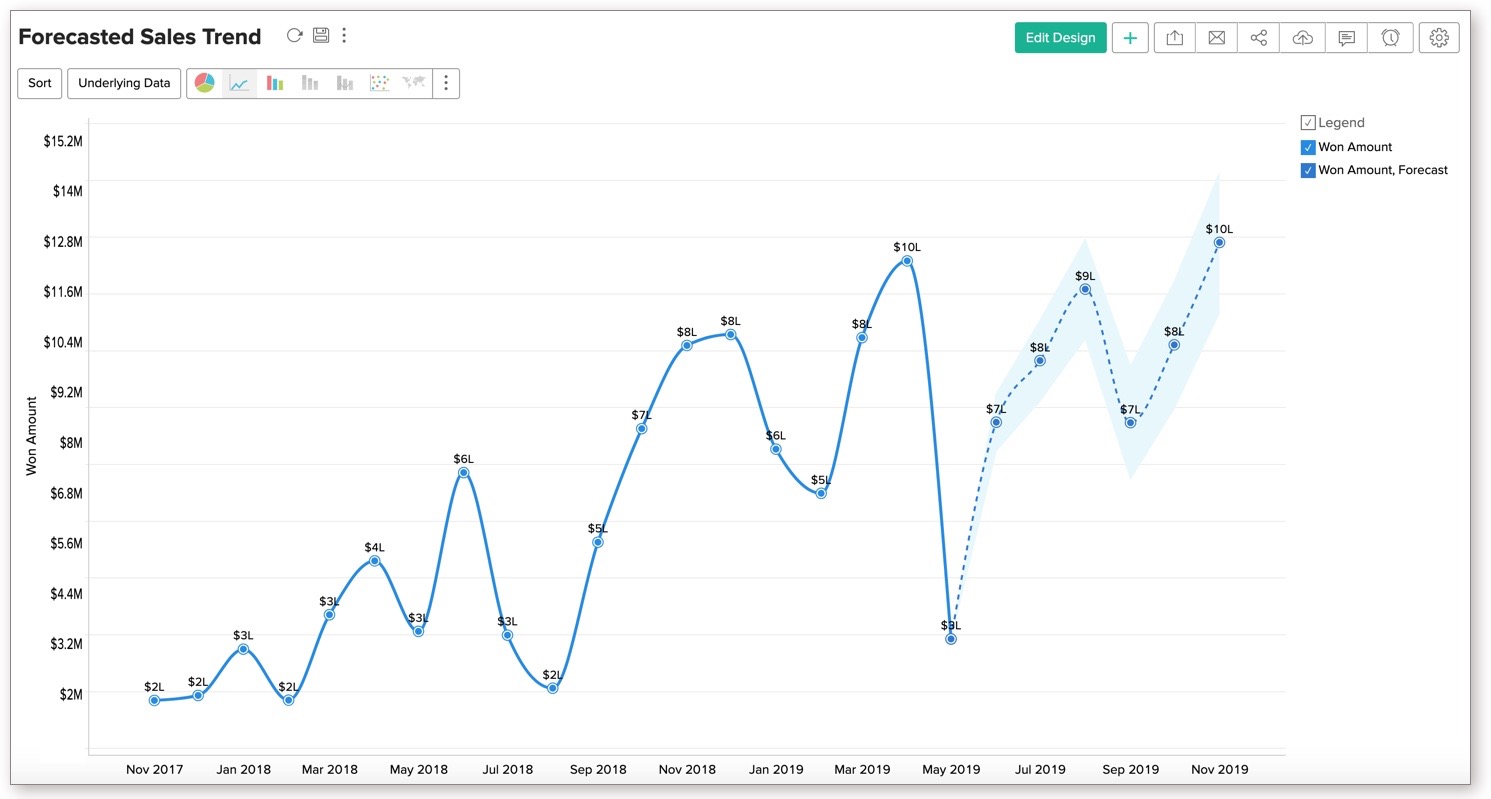Add a new item with the plus icon
This screenshot has width=1491, height=799.
pos(1130,37)
